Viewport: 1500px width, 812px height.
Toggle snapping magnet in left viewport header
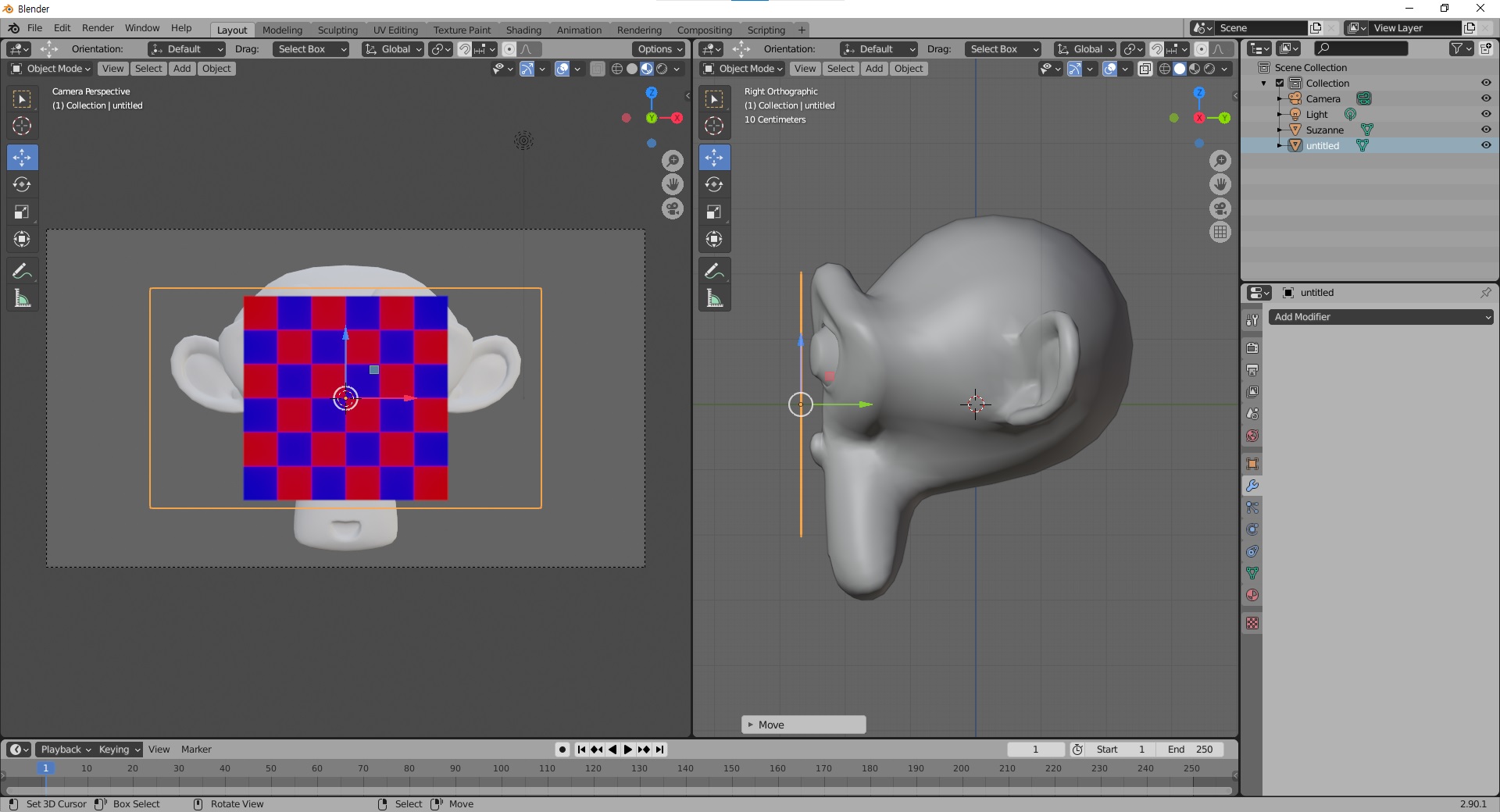pos(464,49)
